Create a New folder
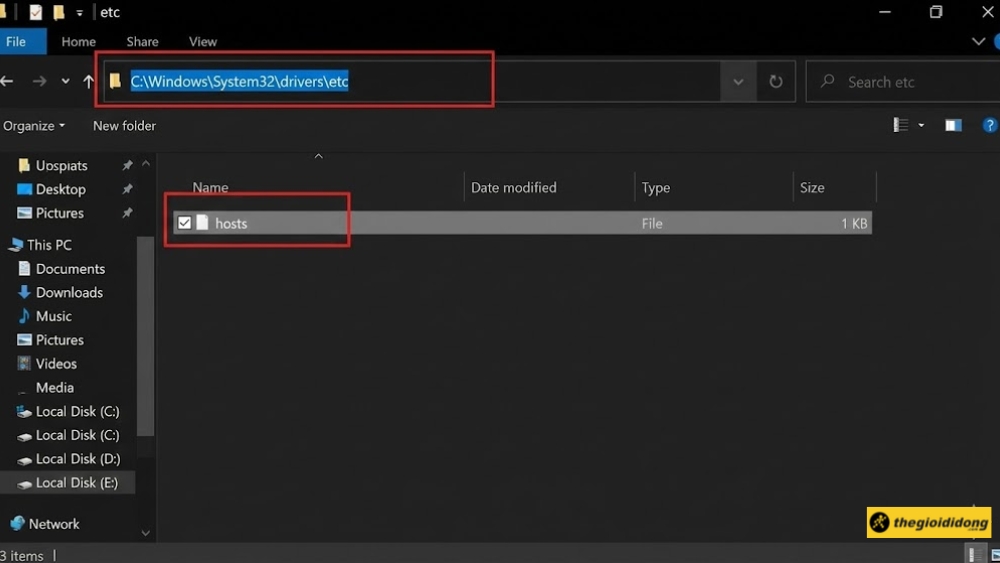This screenshot has height=563, width=1000. click(124, 126)
